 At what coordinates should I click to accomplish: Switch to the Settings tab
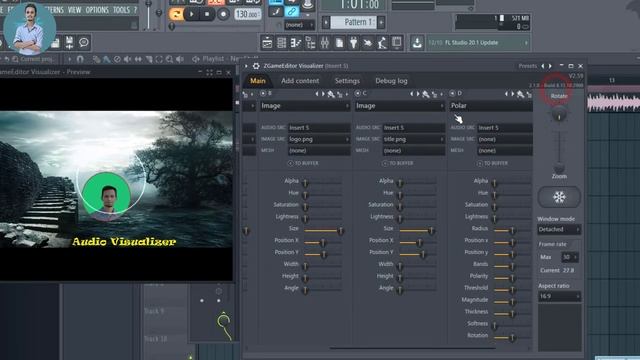pyautogui.click(x=347, y=81)
